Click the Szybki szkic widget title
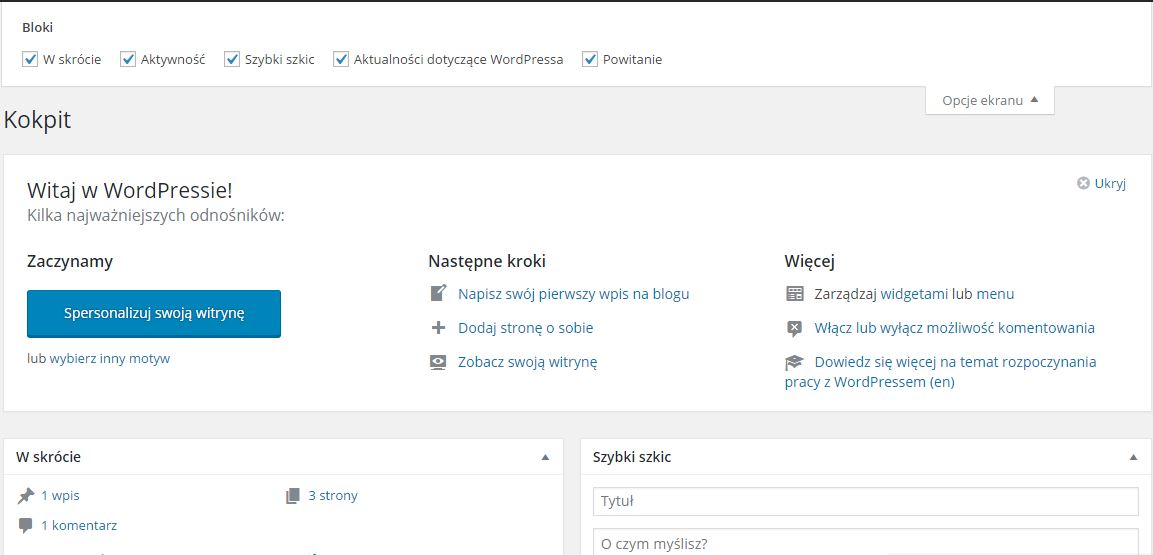Viewport: 1153px width, 555px height. coord(632,457)
